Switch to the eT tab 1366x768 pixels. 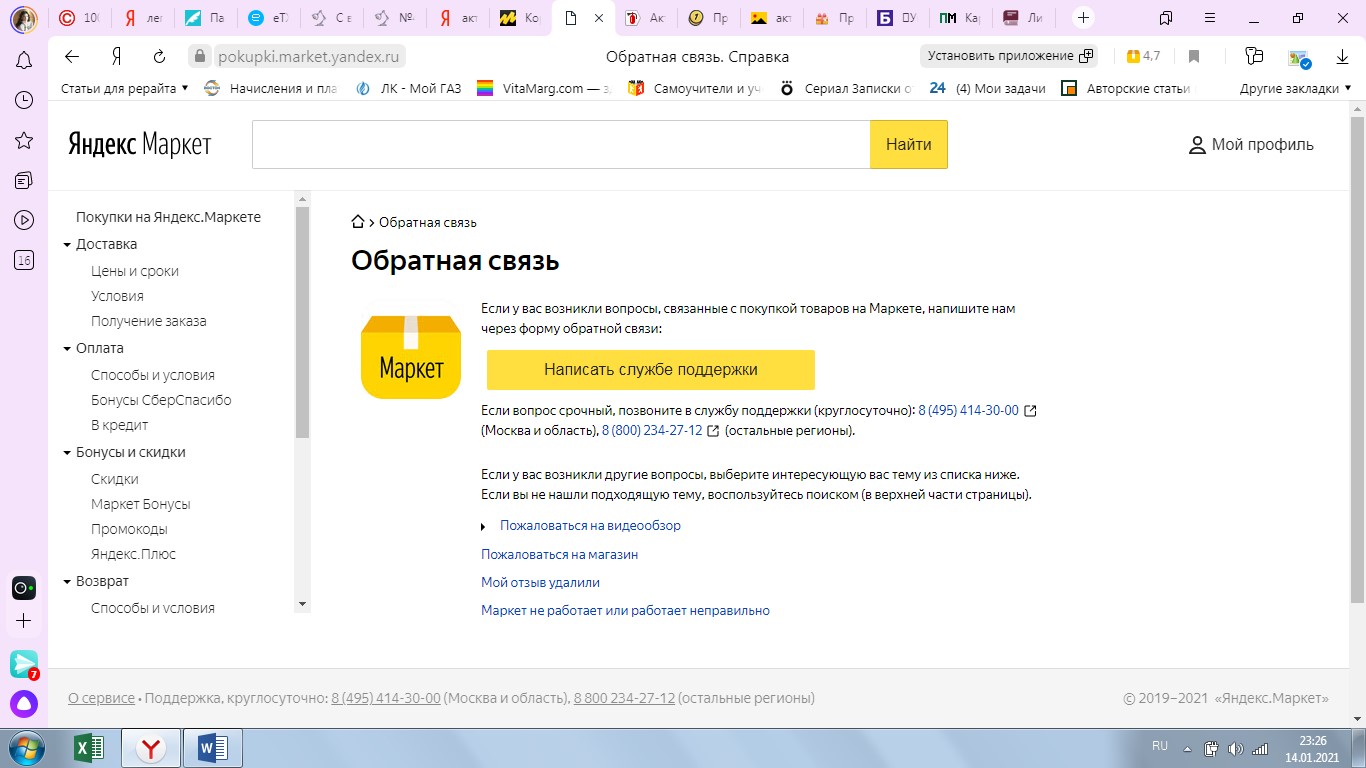click(x=270, y=18)
